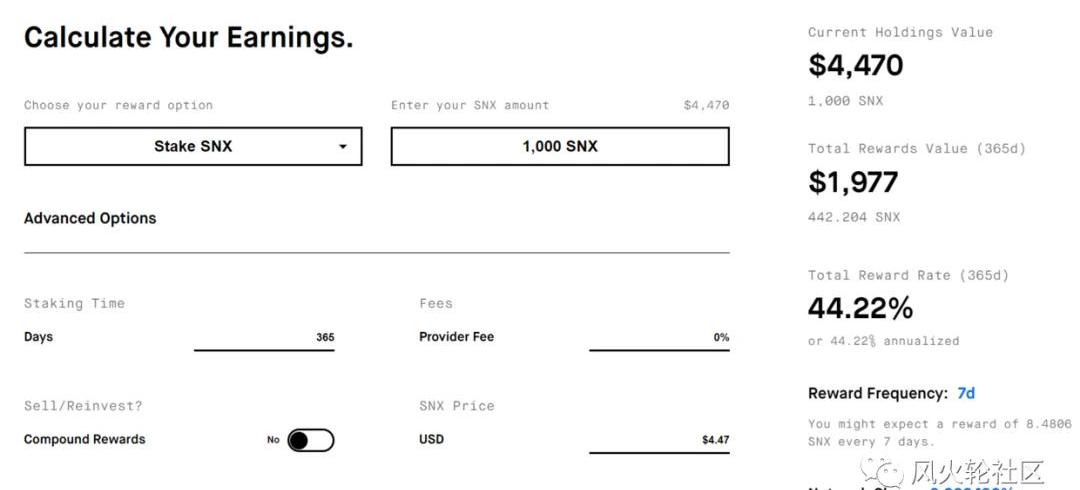Click the 44.22% Total Reward Rate figure
Image resolution: width=1080 pixels, height=490 pixels.
click(x=860, y=308)
